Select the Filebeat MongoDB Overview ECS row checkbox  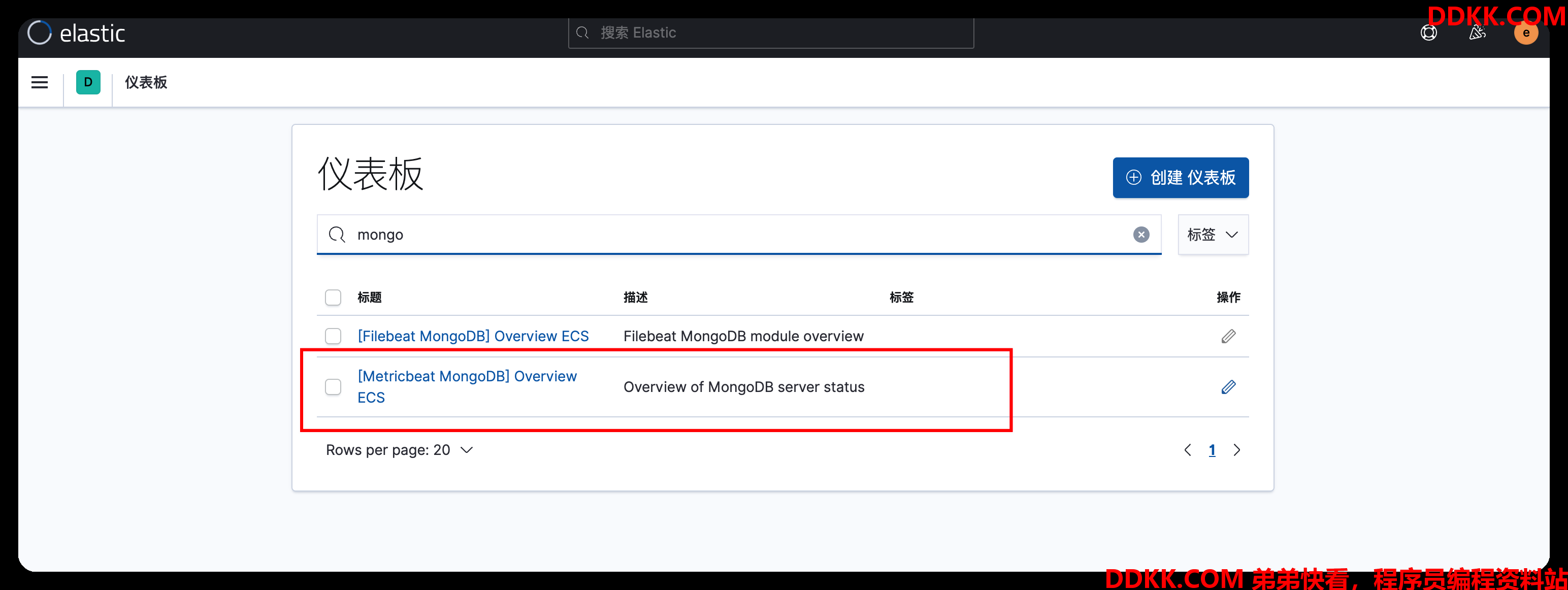click(333, 336)
